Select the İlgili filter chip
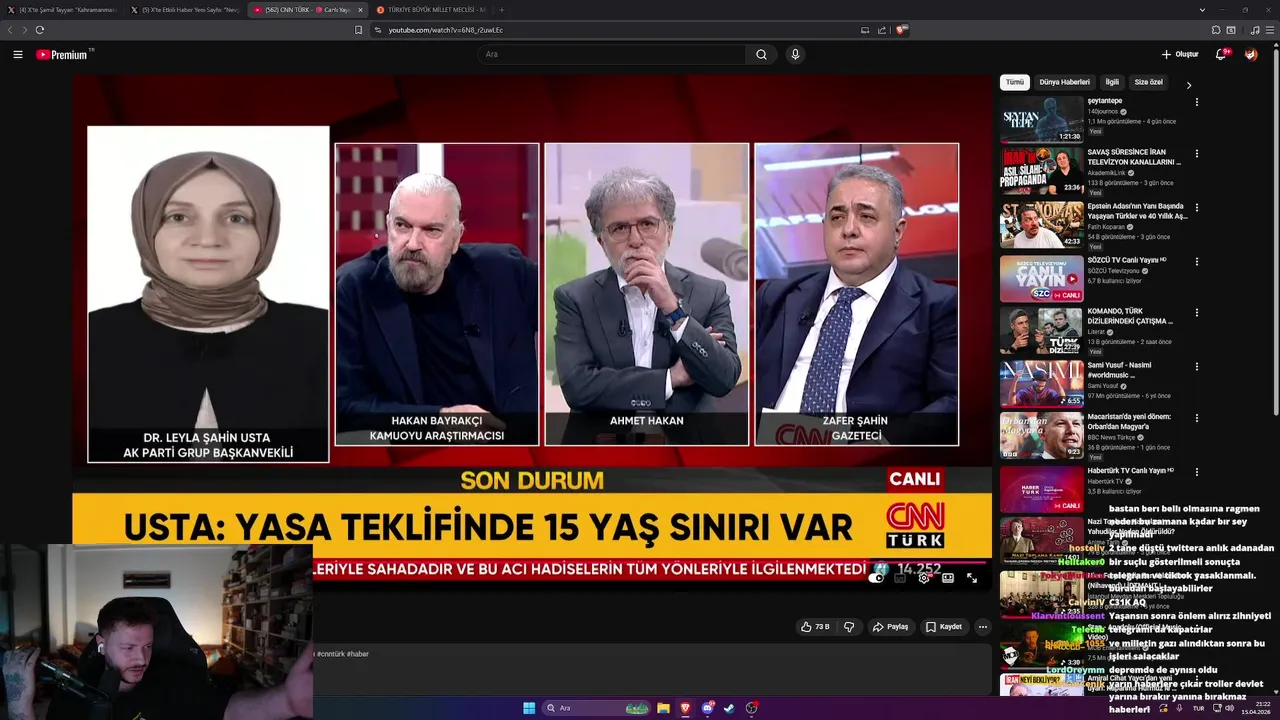Screen dimensions: 1280x720 click(x=1112, y=82)
